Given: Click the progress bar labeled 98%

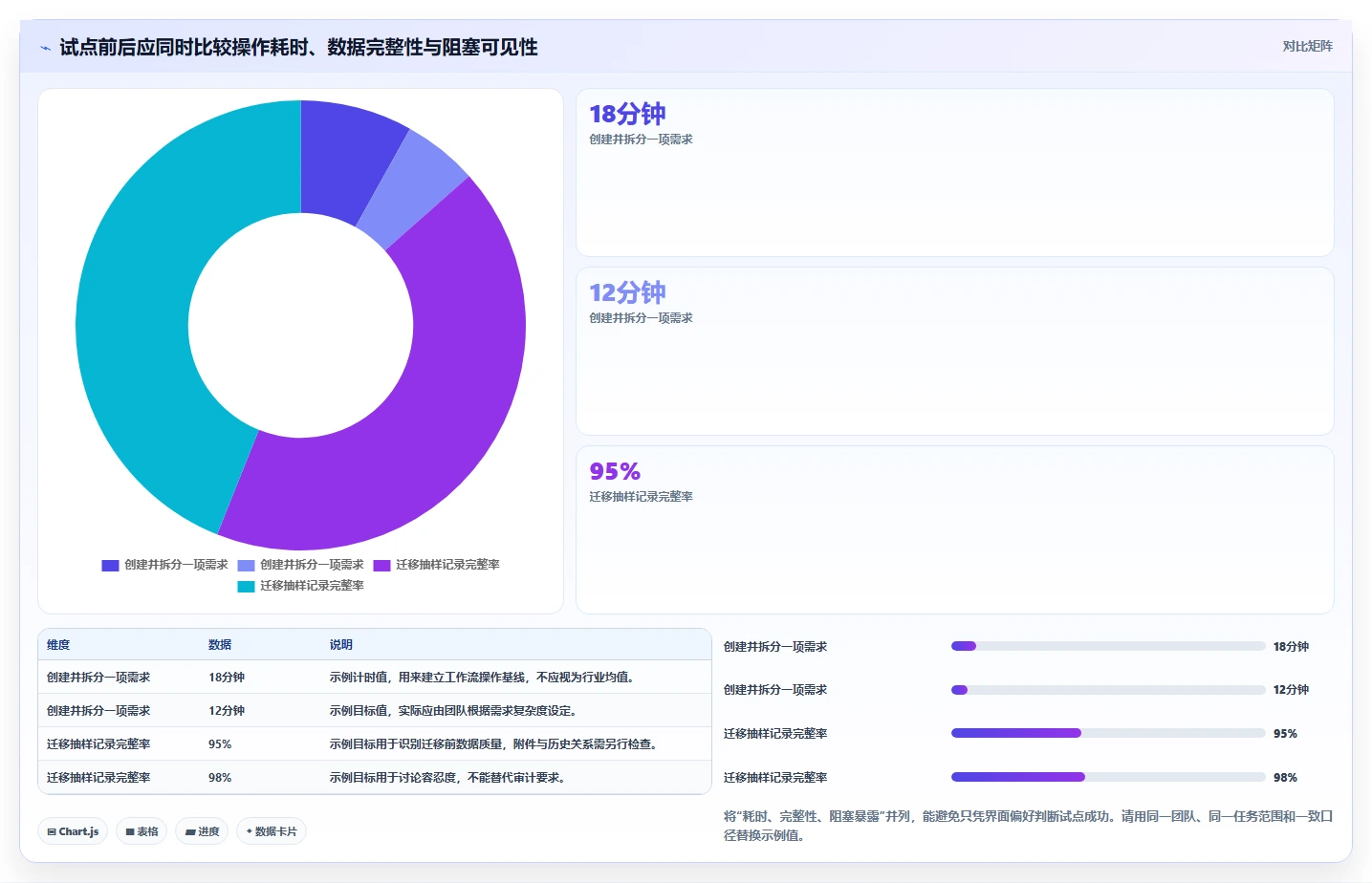Looking at the screenshot, I should [x=1108, y=777].
